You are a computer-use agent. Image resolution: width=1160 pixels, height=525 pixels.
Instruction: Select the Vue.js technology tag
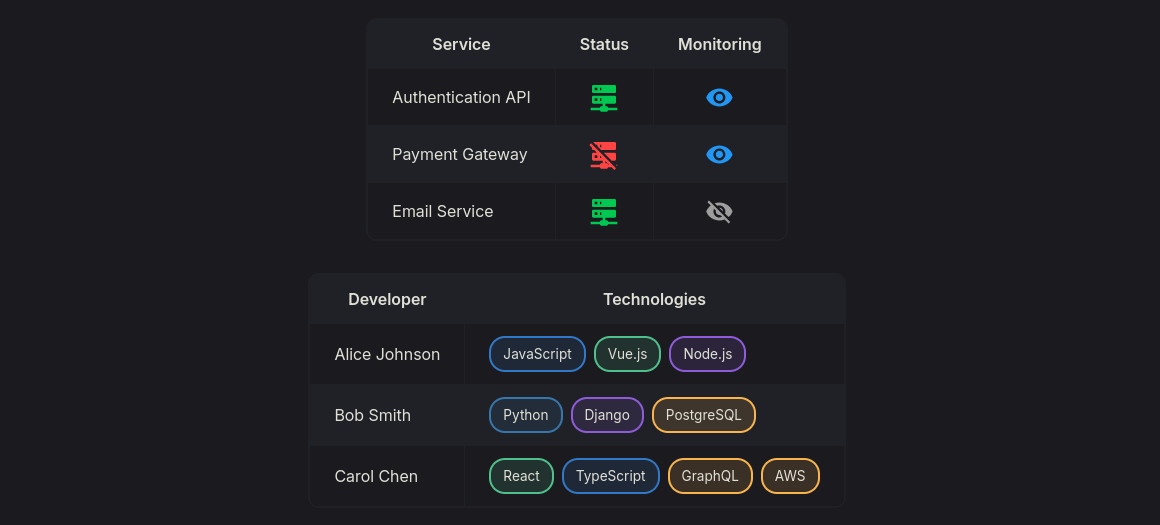(627, 354)
